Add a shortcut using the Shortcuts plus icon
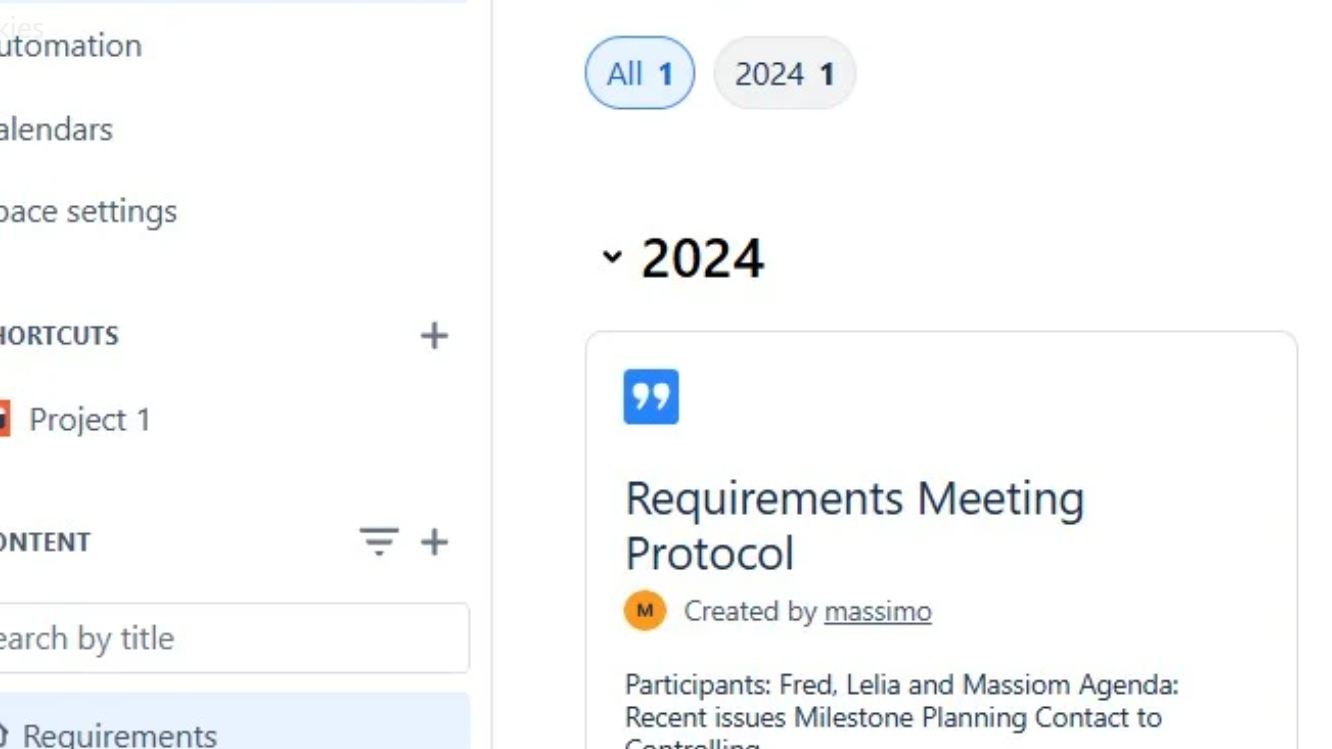The height and width of the screenshot is (749, 1332). point(434,336)
